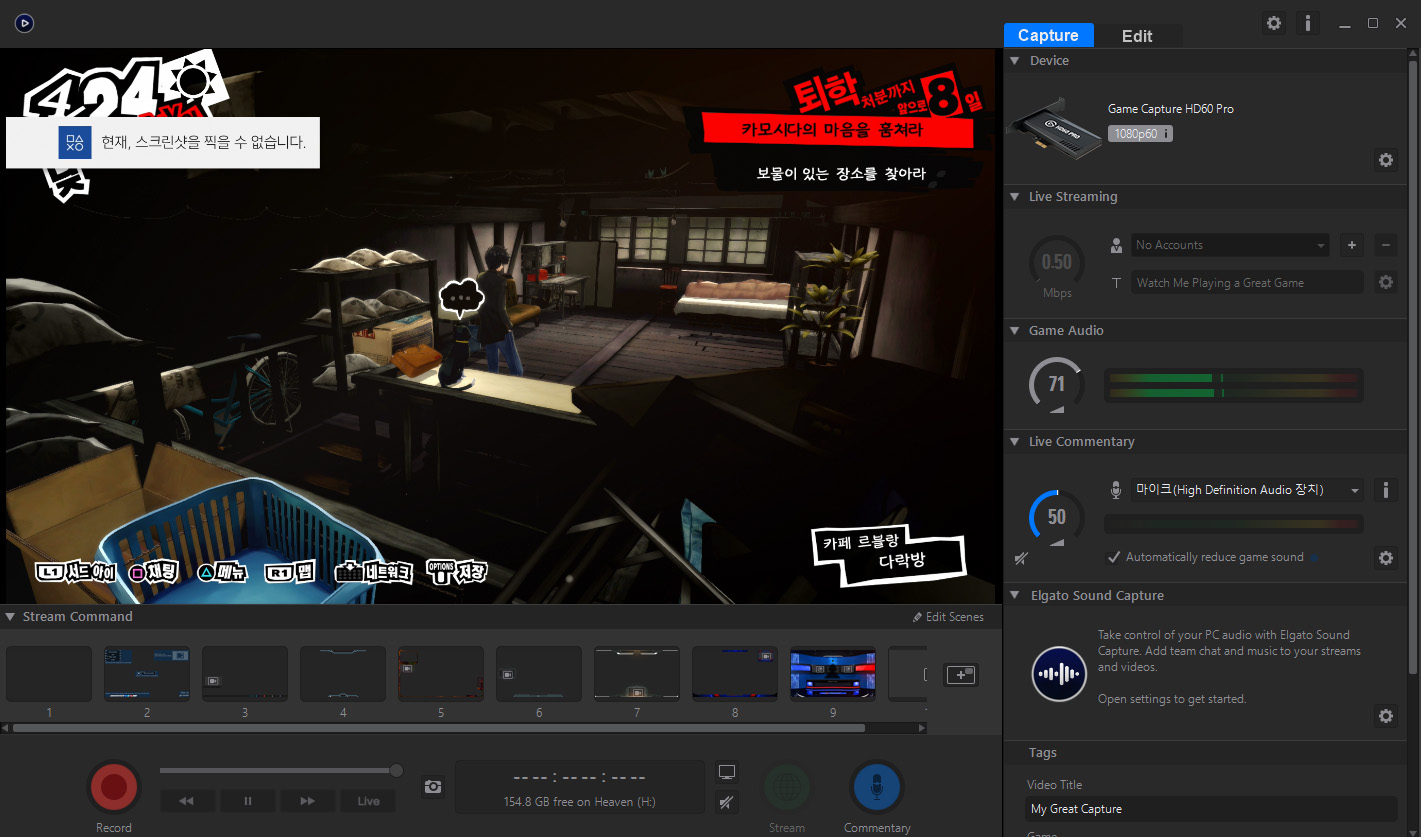This screenshot has height=837, width=1421.
Task: Click the Live Commentary volume dial
Action: [1056, 517]
